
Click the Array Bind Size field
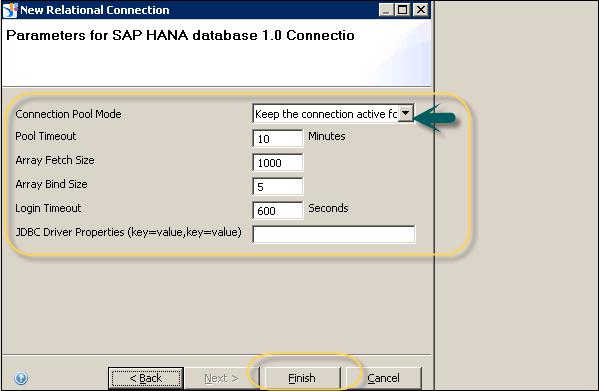[278, 186]
